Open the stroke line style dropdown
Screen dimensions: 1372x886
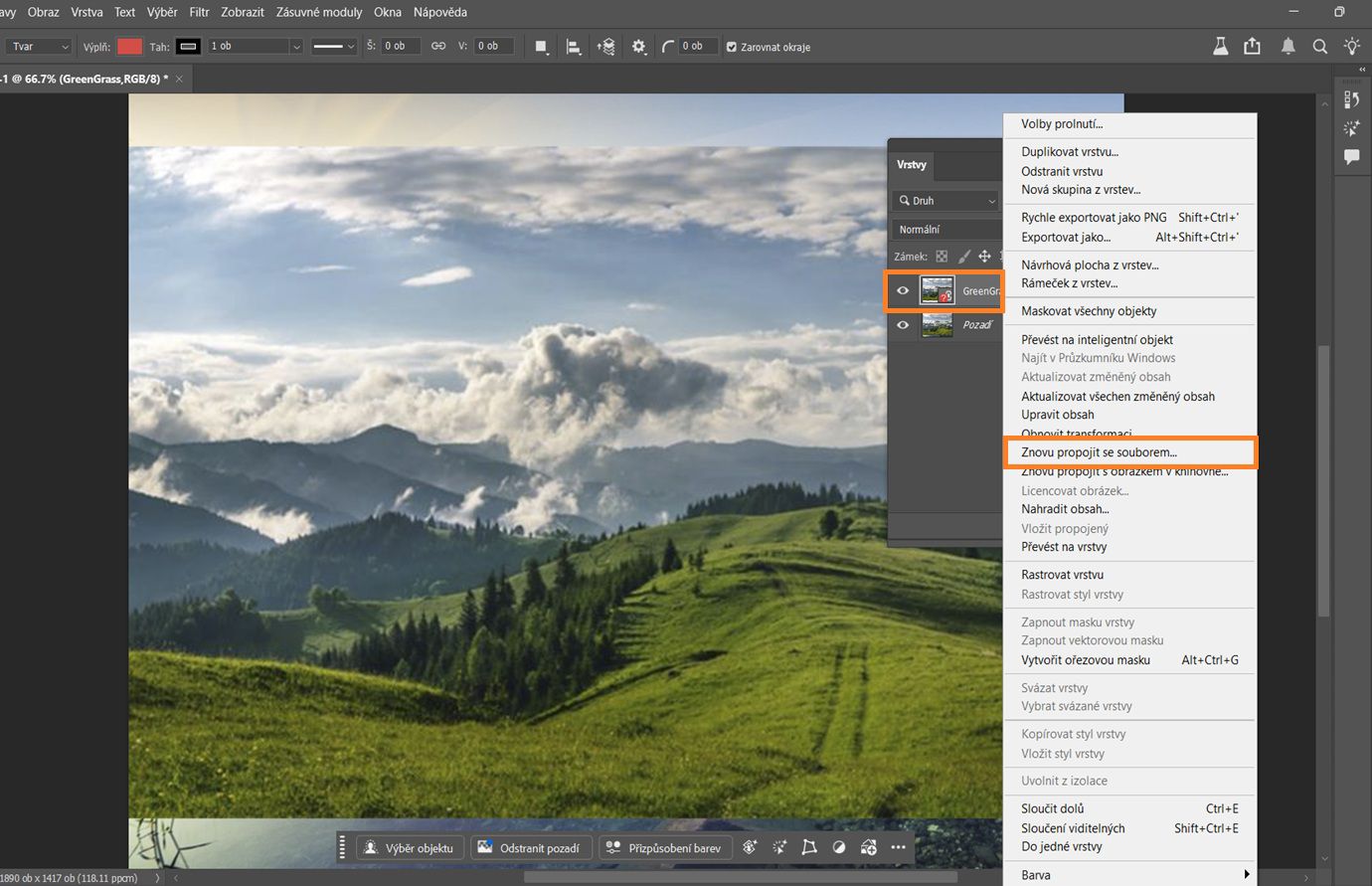click(333, 47)
